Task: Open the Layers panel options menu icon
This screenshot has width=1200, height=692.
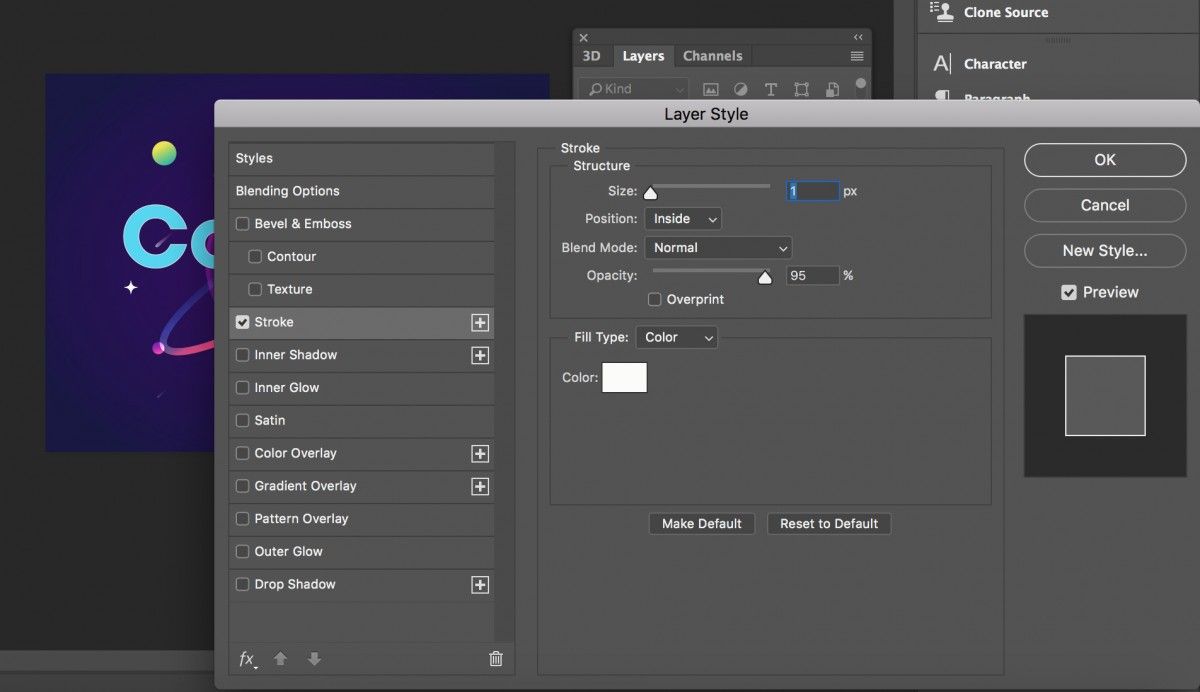Action: pos(857,56)
